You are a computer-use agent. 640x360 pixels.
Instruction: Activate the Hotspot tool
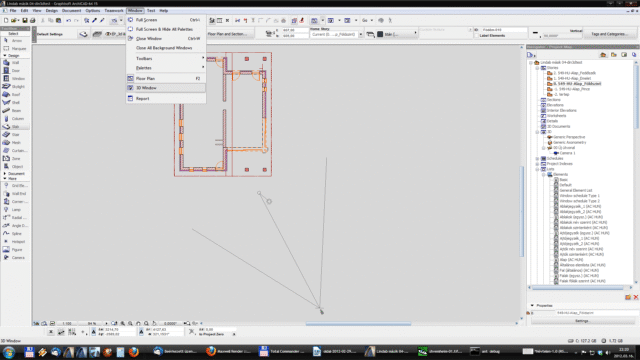[x=16, y=242]
